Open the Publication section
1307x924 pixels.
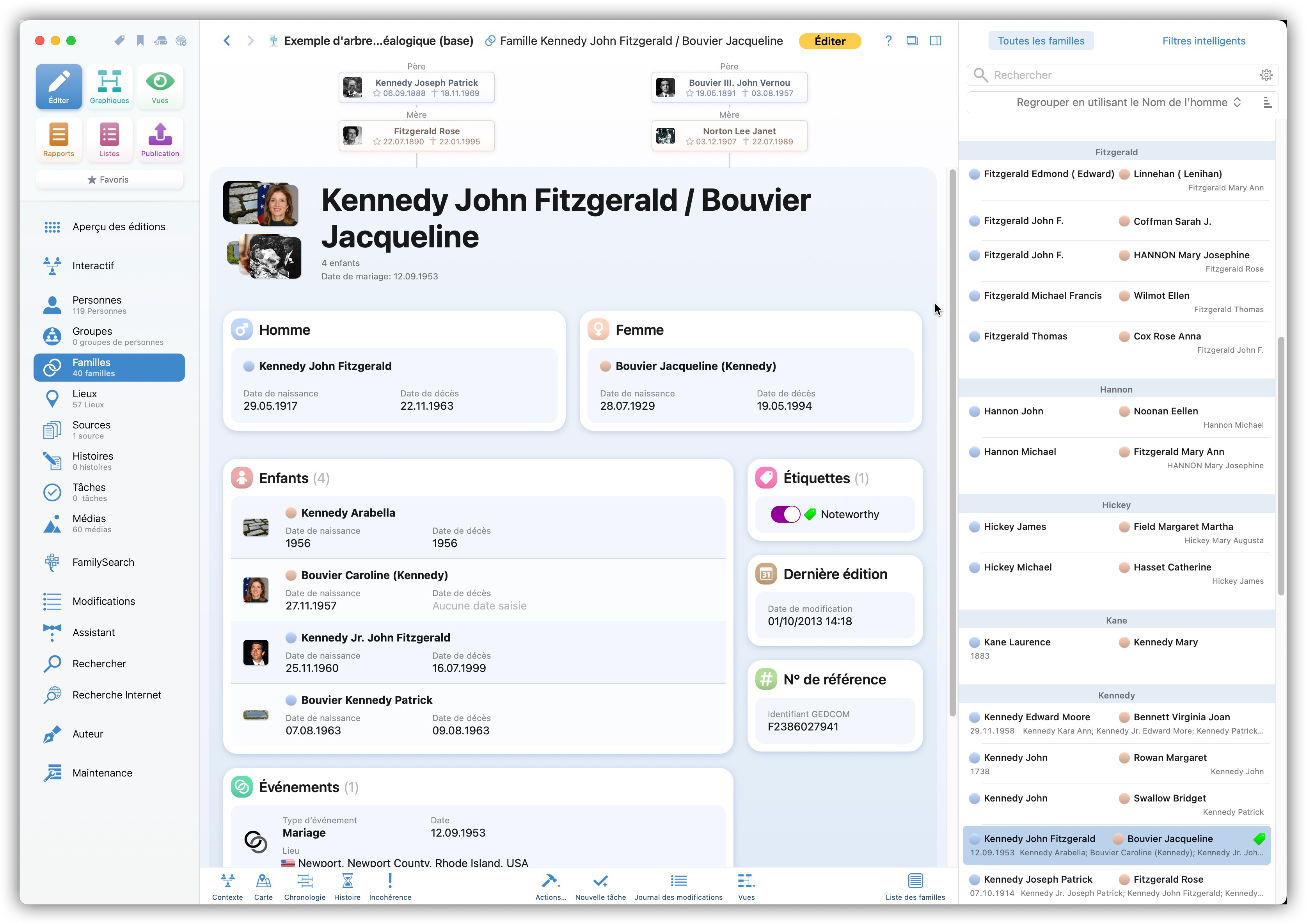160,139
